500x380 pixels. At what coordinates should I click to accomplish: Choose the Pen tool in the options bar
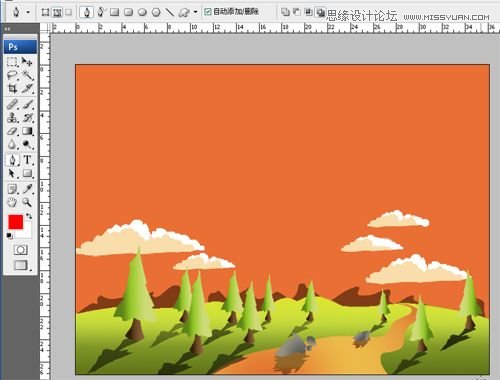[x=87, y=12]
